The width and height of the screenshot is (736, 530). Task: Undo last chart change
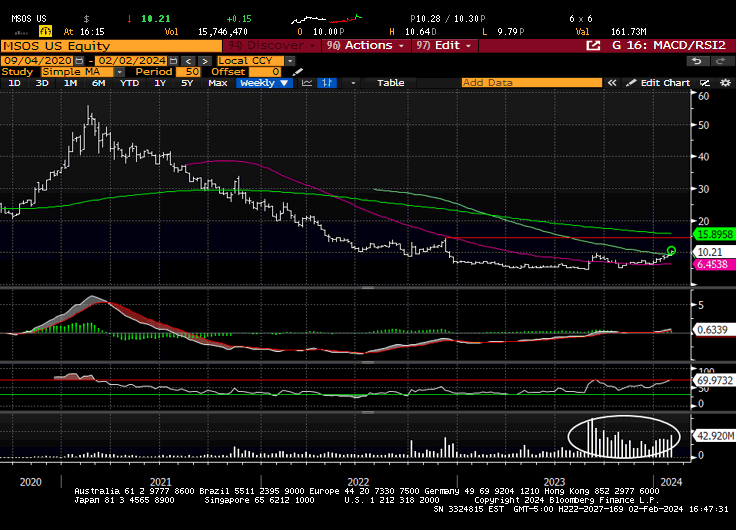[697, 61]
